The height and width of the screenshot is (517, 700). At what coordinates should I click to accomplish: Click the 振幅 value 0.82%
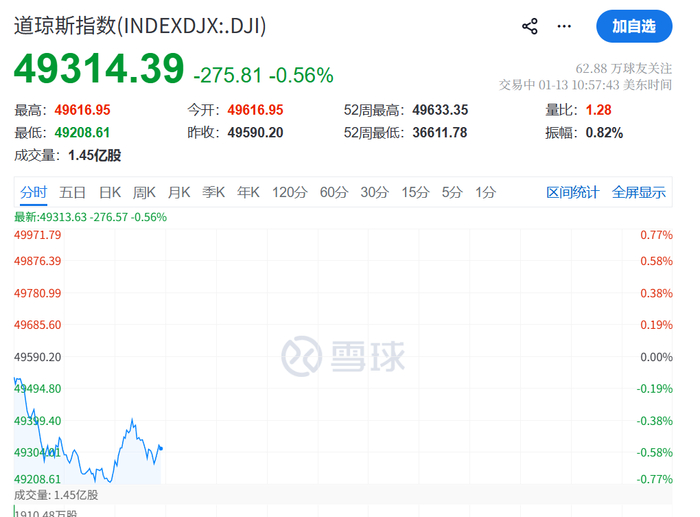(x=604, y=133)
